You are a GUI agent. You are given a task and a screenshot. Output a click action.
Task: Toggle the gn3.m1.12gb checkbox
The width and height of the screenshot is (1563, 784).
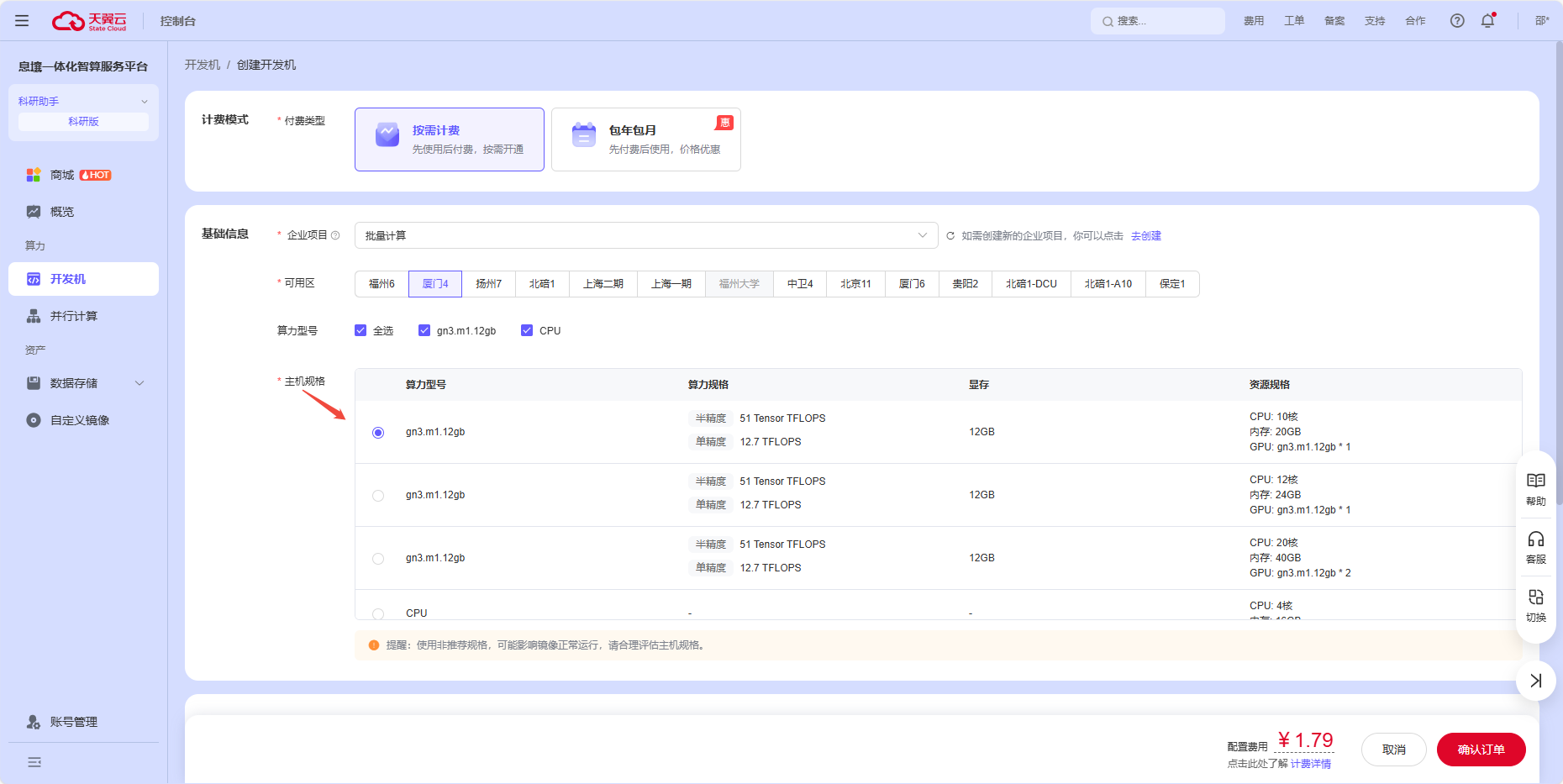point(424,330)
